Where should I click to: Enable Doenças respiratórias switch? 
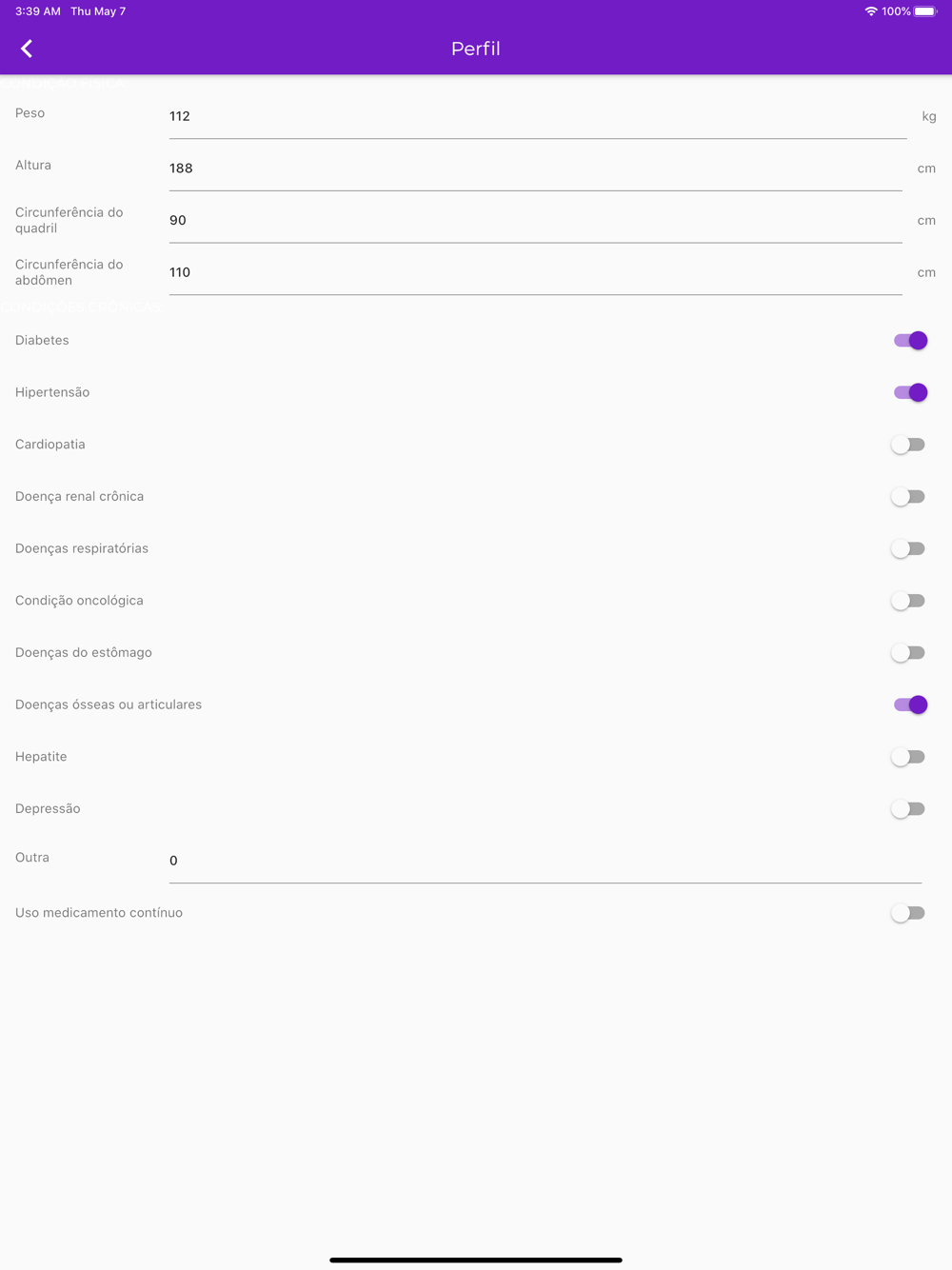pyautogui.click(x=908, y=548)
